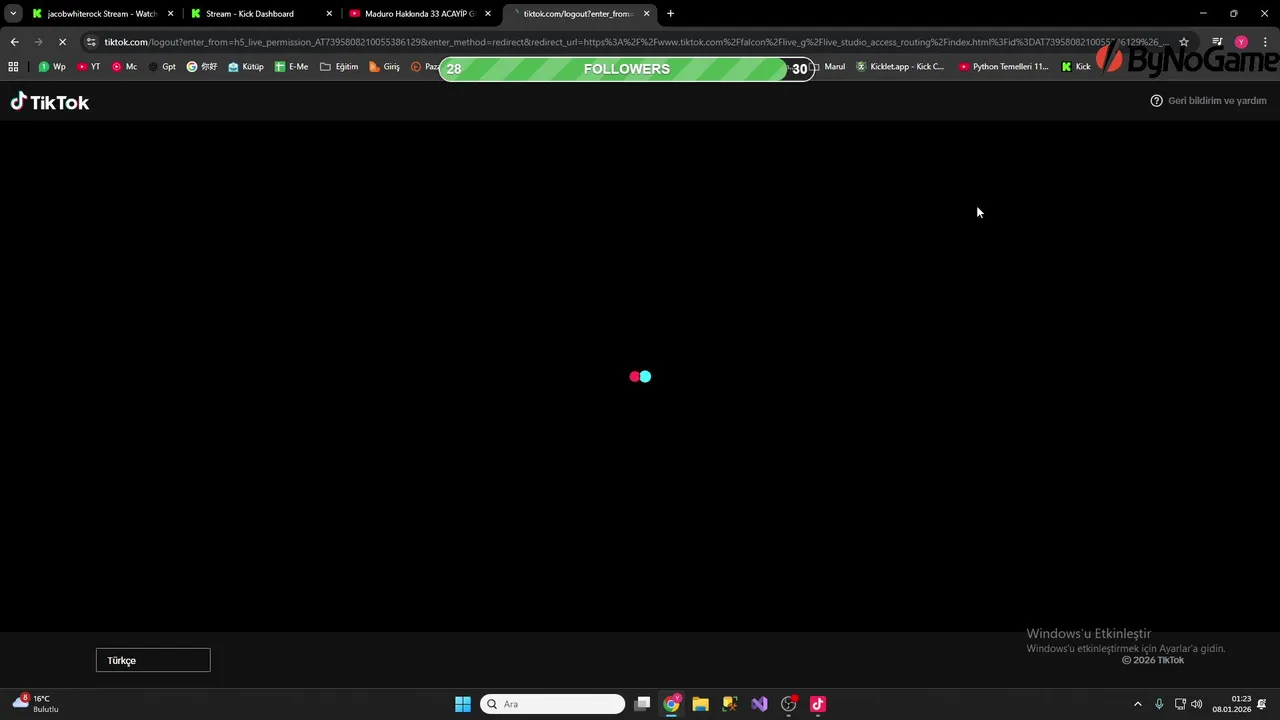The height and width of the screenshot is (720, 1280).
Task: Open Chrome from the taskbar
Action: pos(672,704)
